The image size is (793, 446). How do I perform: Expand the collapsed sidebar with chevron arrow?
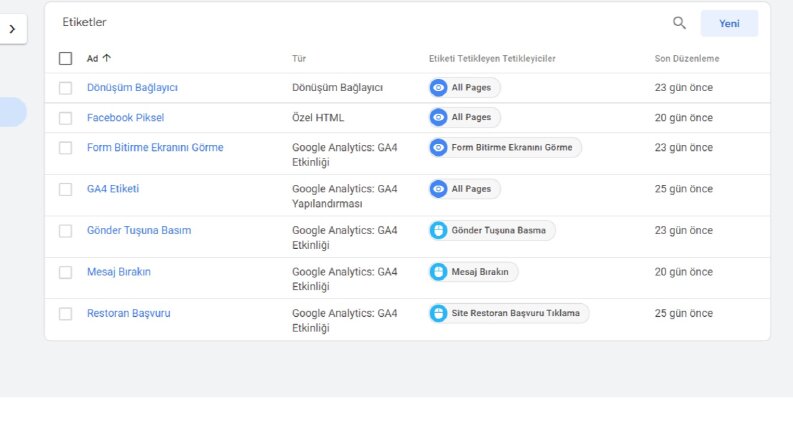coord(13,29)
